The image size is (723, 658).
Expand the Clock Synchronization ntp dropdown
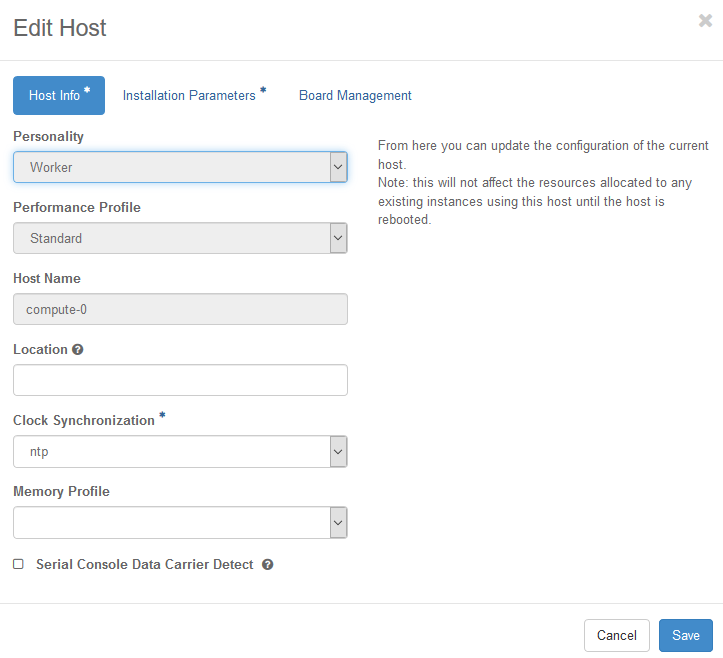[x=180, y=451]
